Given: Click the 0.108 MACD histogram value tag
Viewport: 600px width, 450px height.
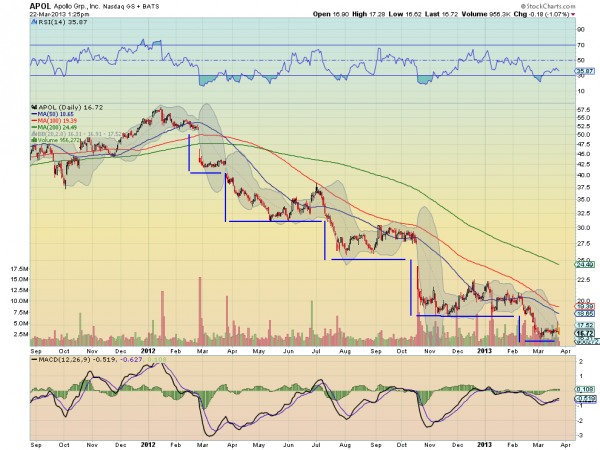Looking at the screenshot, I should [x=585, y=389].
